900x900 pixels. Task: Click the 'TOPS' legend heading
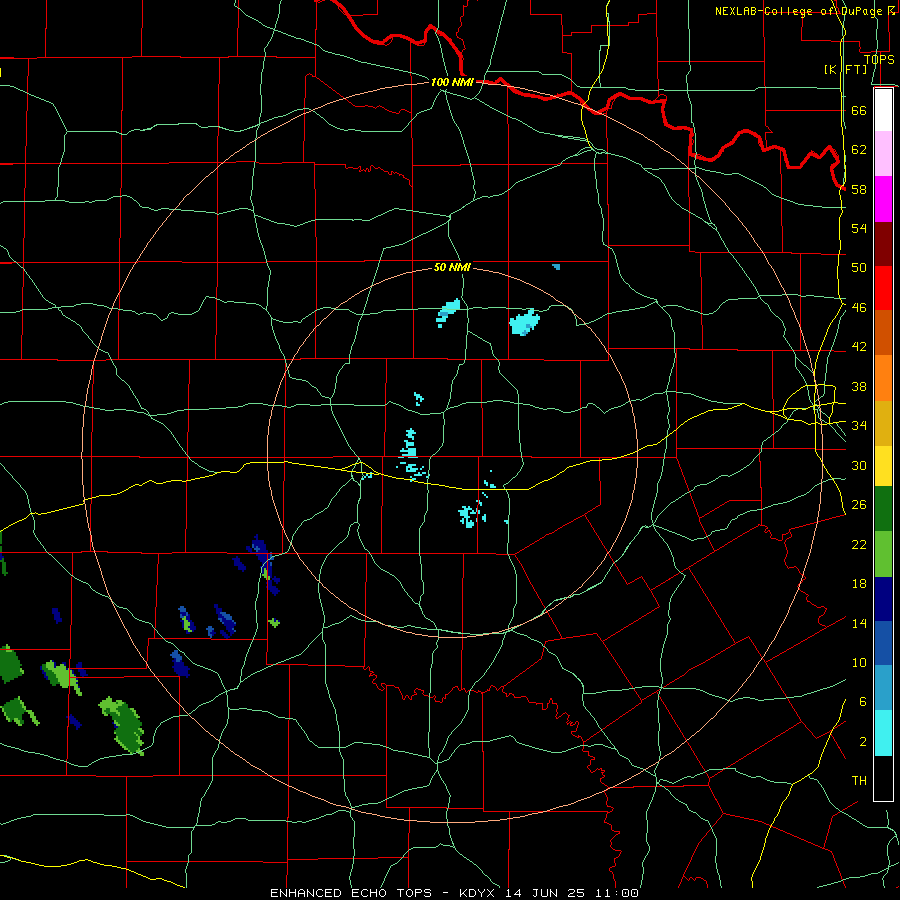pyautogui.click(x=879, y=59)
